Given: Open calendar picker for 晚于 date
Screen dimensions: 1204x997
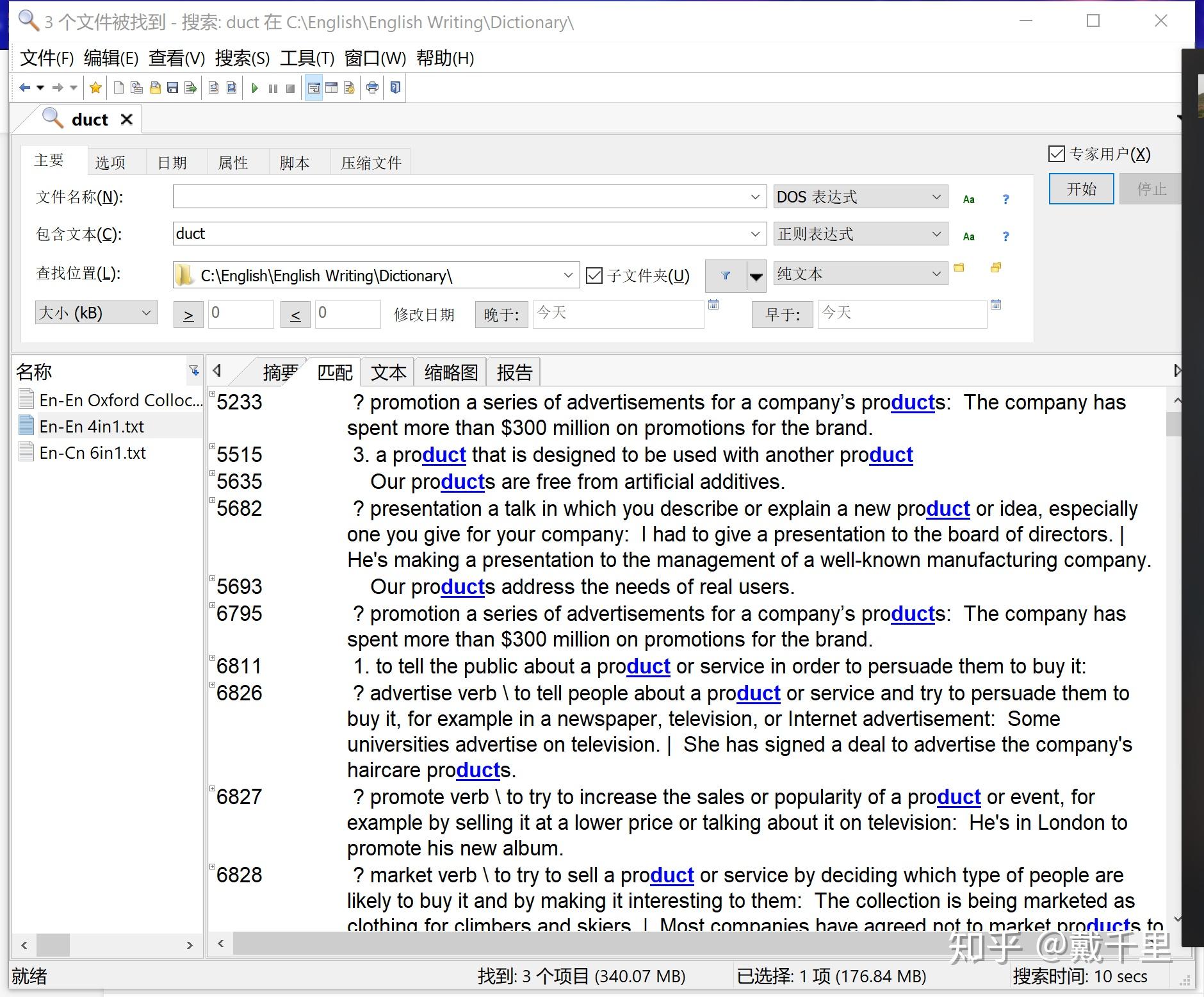Looking at the screenshot, I should click(x=713, y=305).
